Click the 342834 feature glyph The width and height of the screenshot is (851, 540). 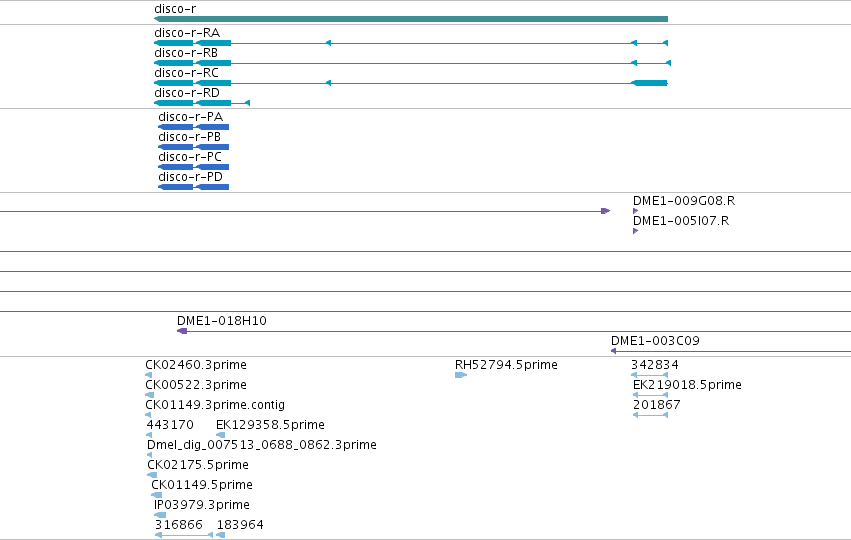(x=649, y=375)
